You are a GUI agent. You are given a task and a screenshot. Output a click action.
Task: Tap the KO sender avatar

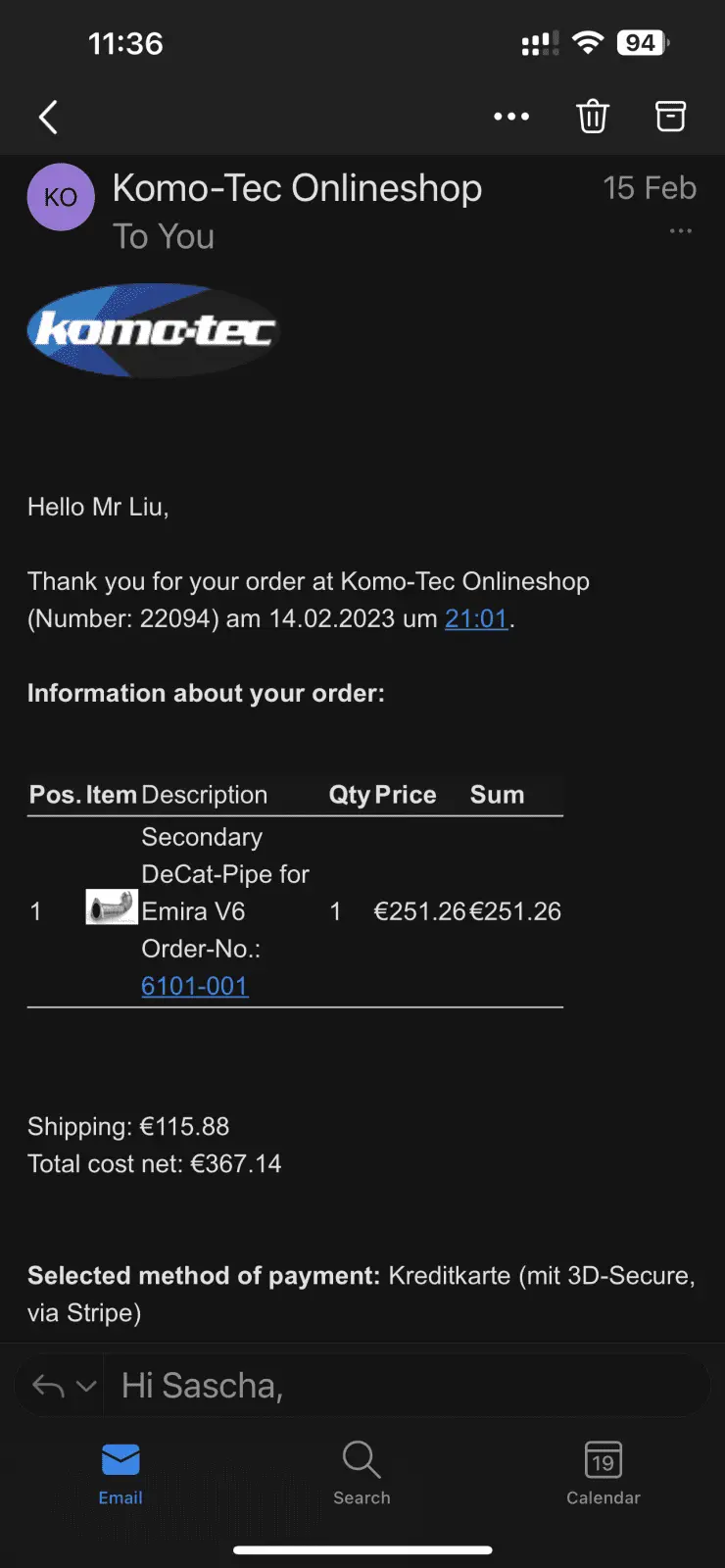[61, 197]
